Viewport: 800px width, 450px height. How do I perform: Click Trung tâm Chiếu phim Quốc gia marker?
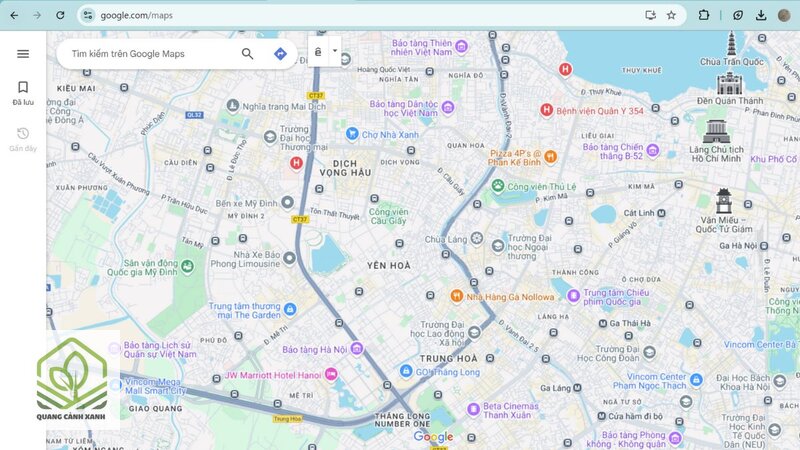tap(573, 296)
